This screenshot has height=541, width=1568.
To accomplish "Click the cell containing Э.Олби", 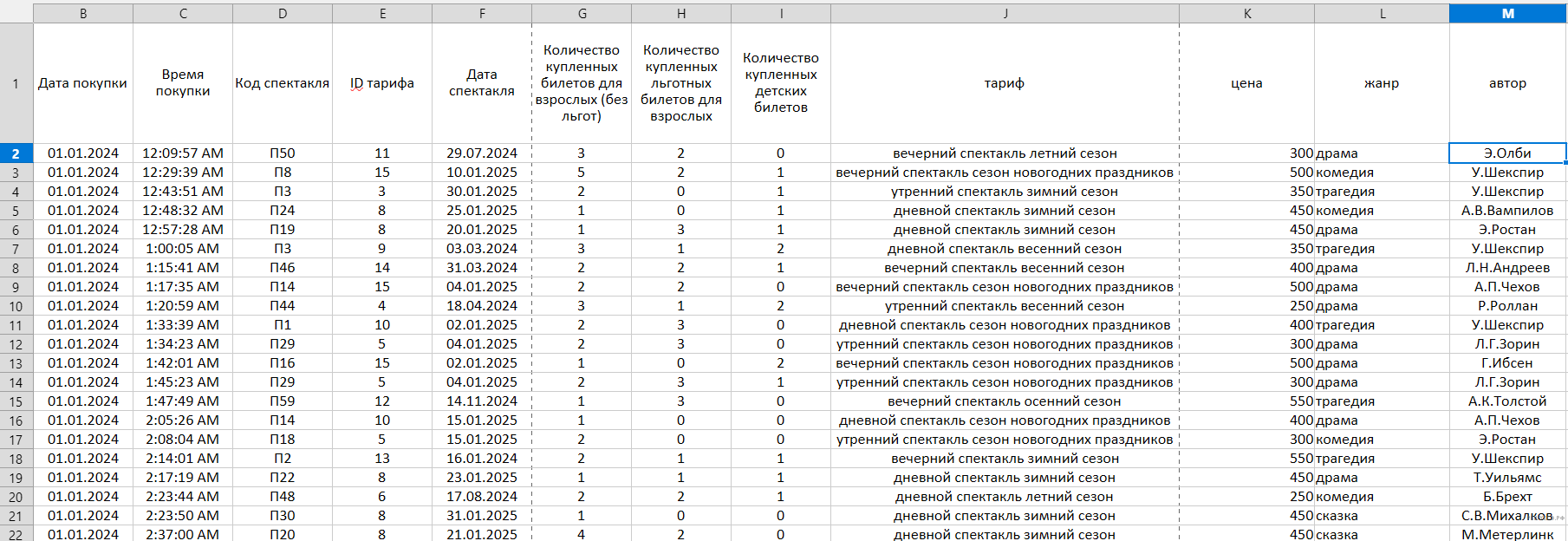I will tap(1507, 153).
